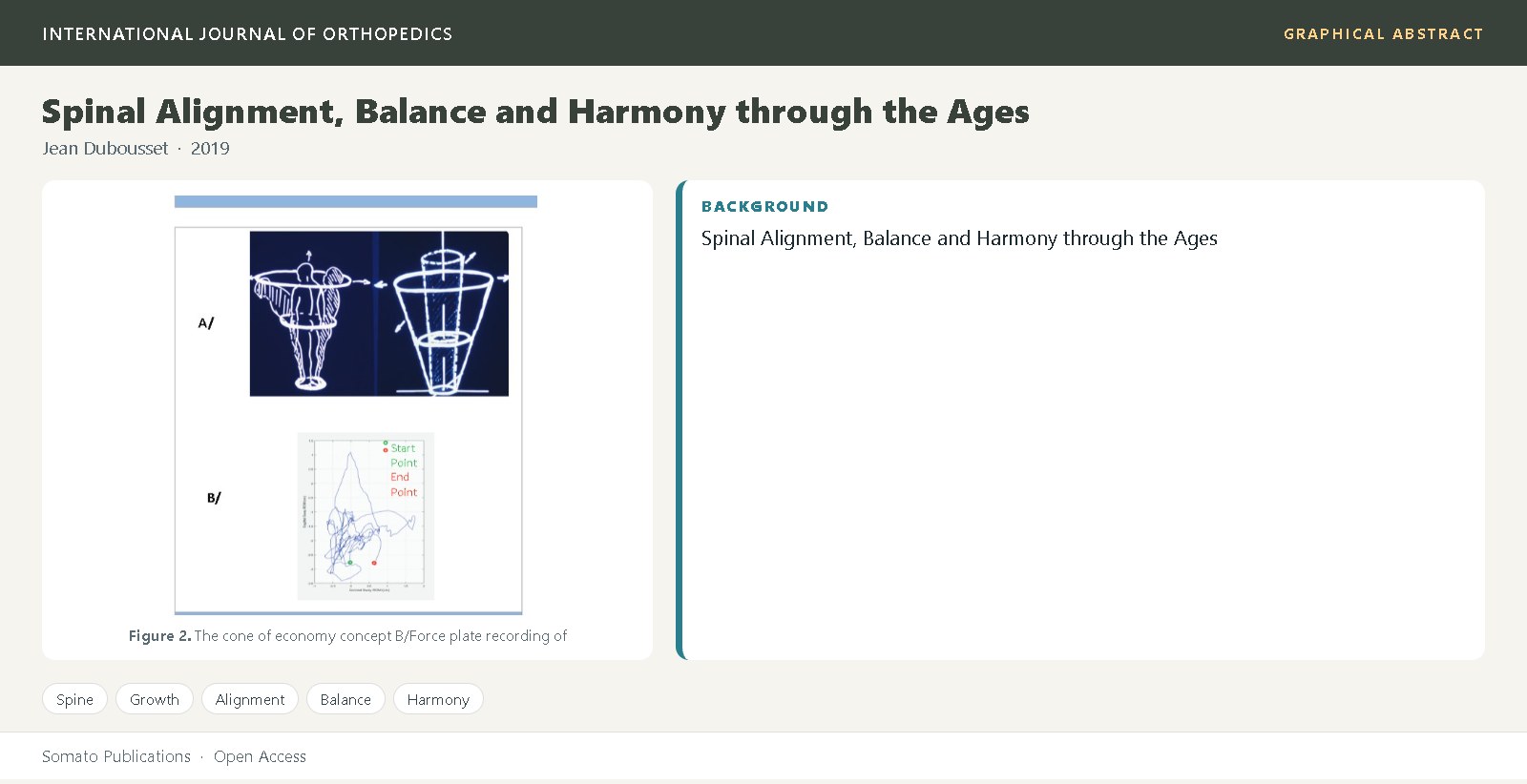This screenshot has width=1527, height=784.
Task: Click the force plate recording graph
Action: (366, 516)
